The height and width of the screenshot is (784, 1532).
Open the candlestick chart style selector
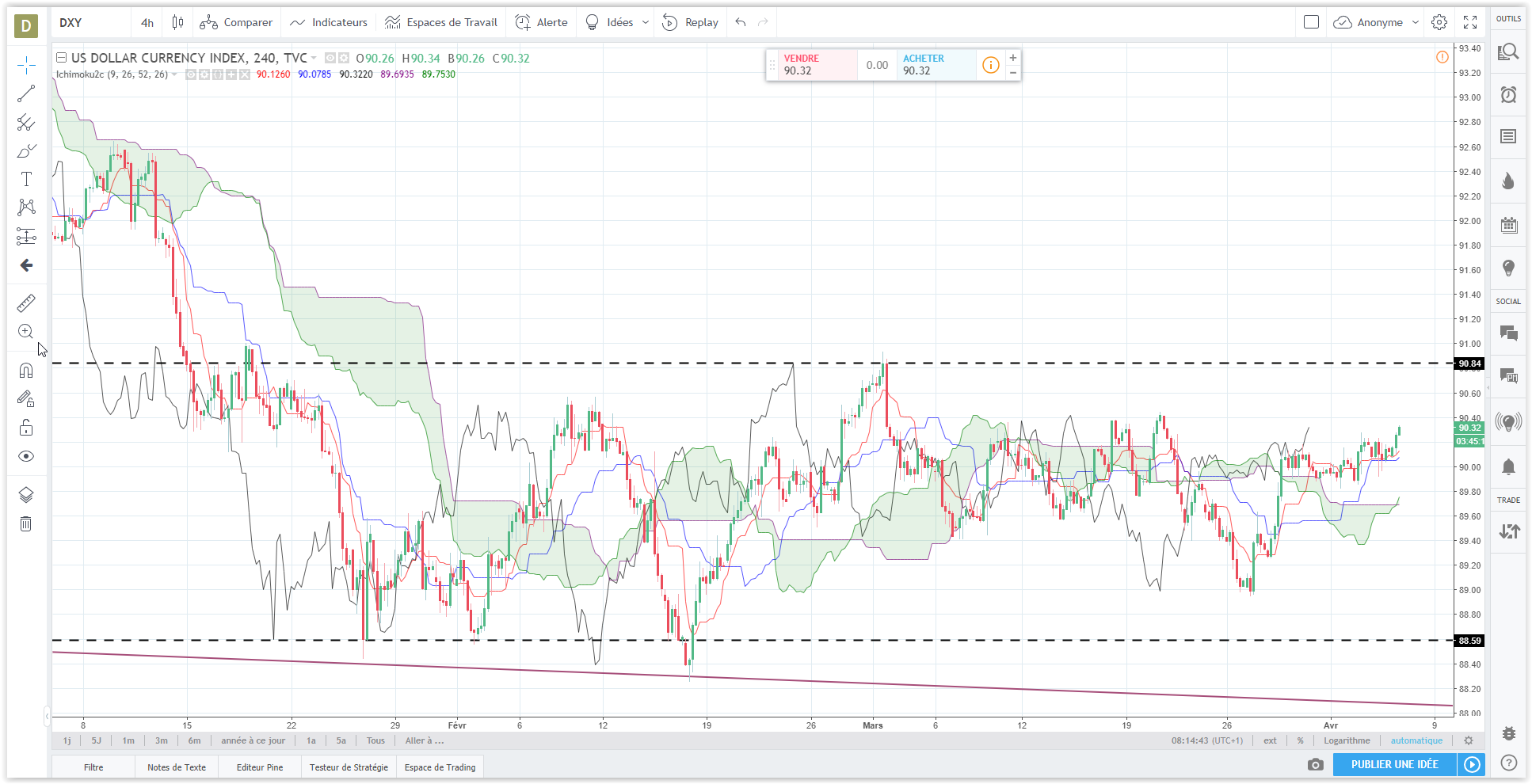click(x=177, y=22)
